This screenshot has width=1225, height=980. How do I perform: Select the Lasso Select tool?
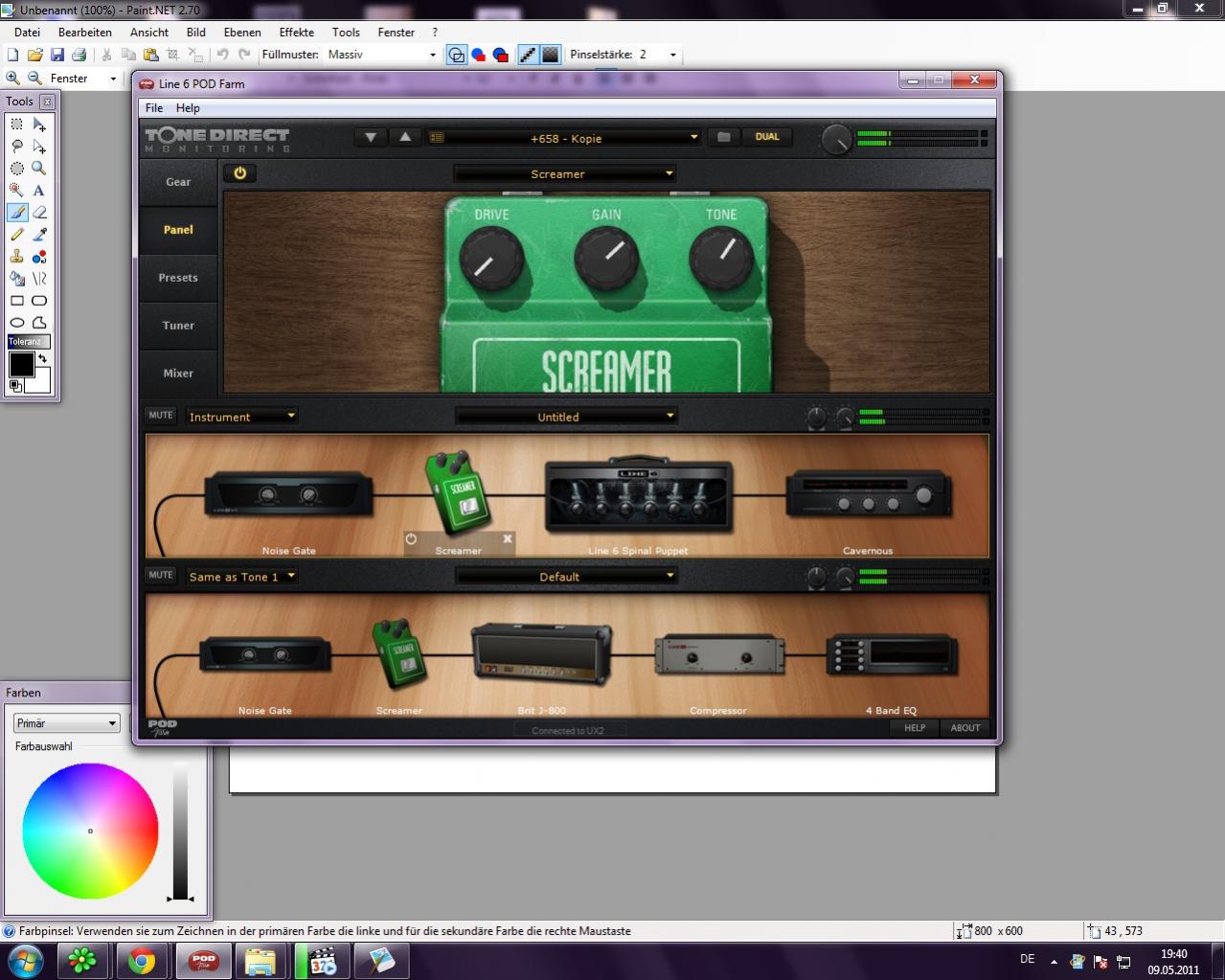point(16,147)
